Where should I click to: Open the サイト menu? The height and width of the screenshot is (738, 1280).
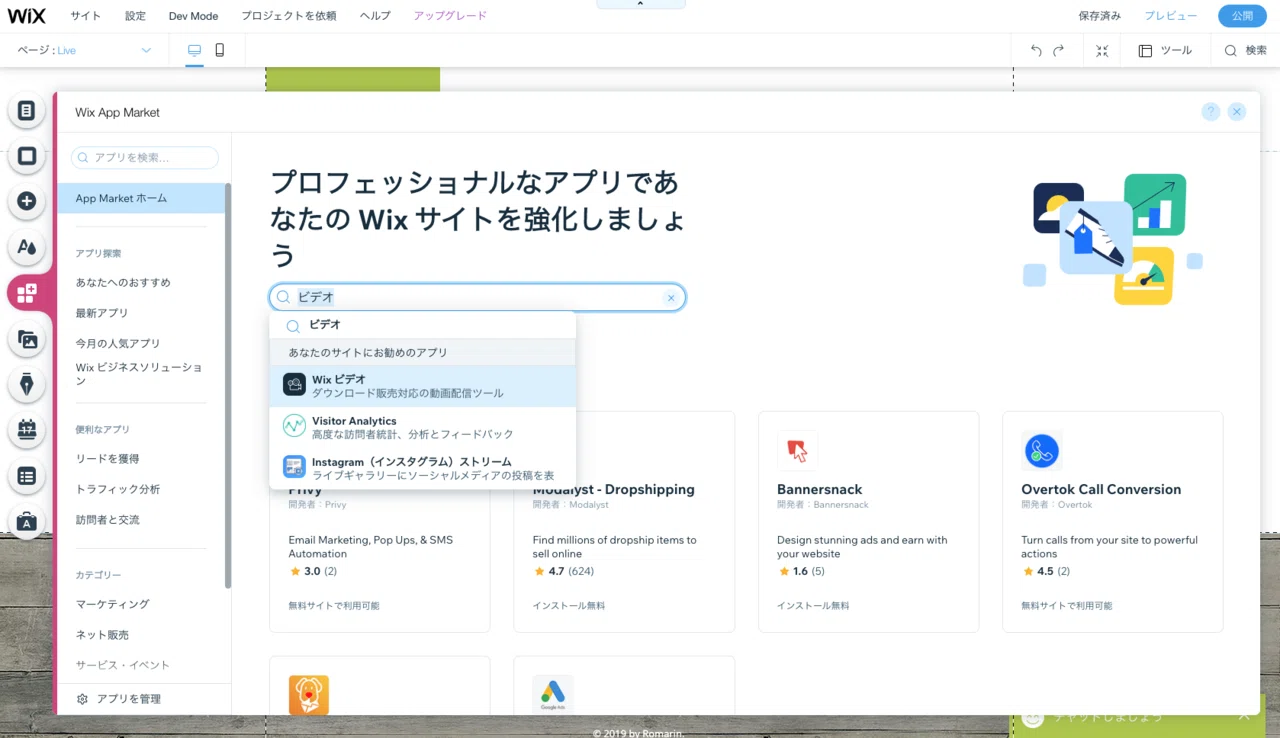85,16
